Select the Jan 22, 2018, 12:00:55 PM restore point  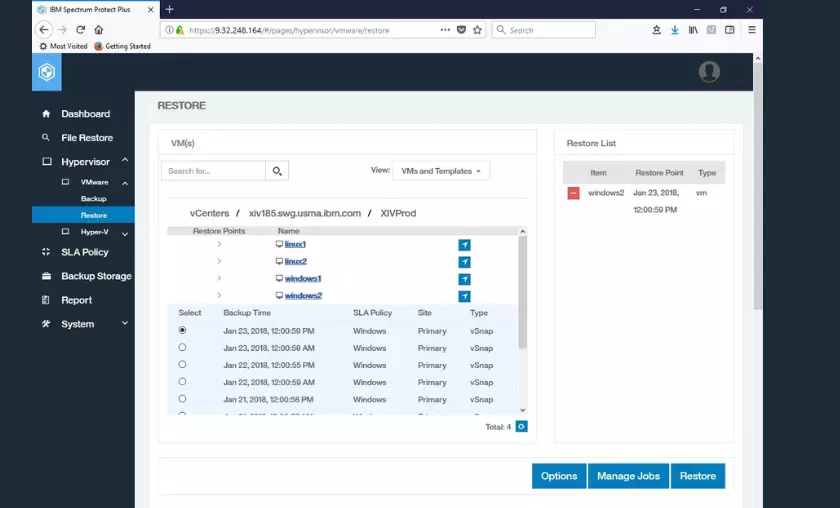pos(182,365)
